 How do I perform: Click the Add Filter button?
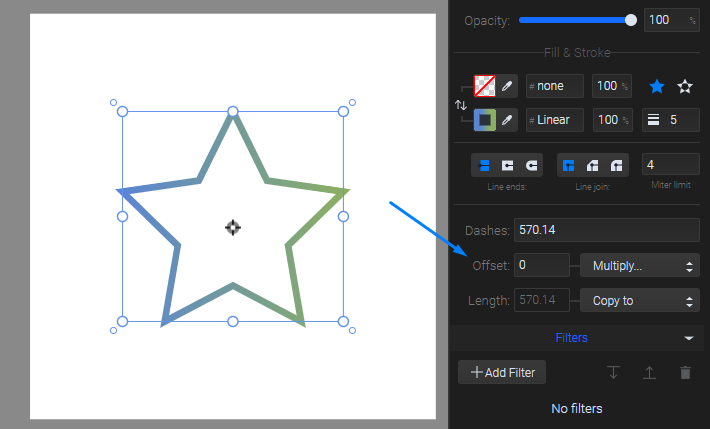(502, 372)
